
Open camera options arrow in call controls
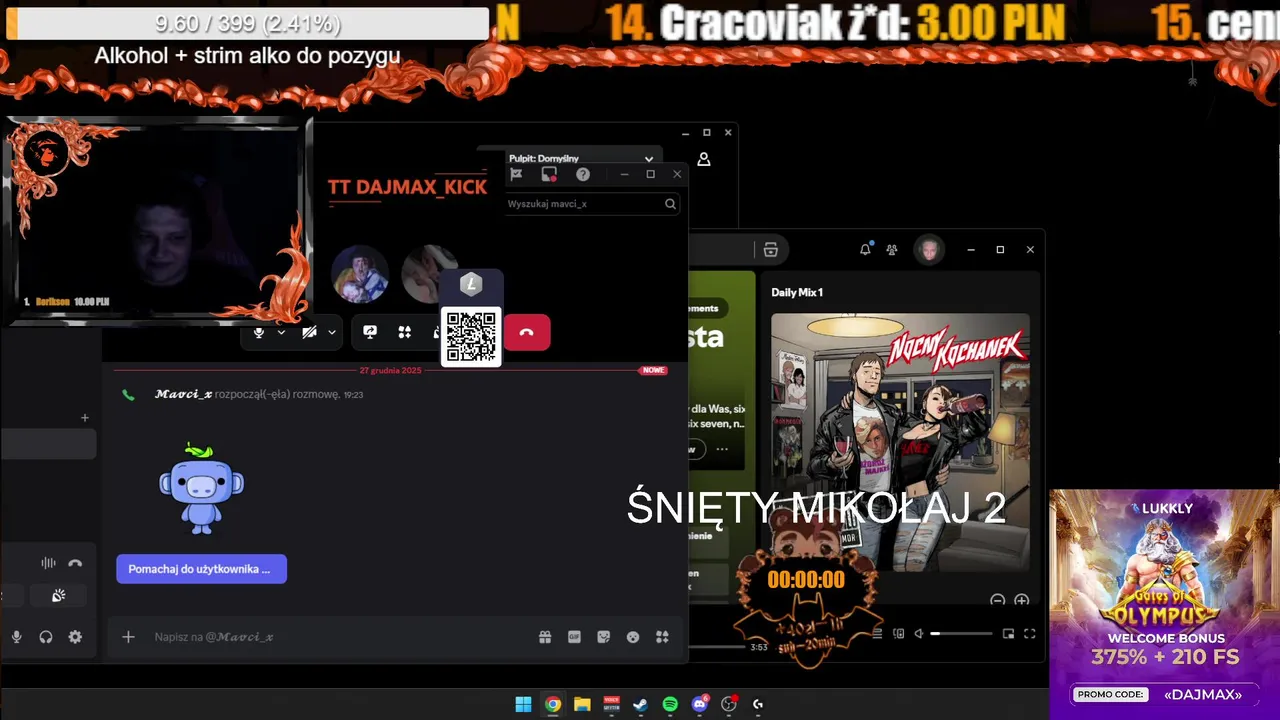click(x=332, y=332)
